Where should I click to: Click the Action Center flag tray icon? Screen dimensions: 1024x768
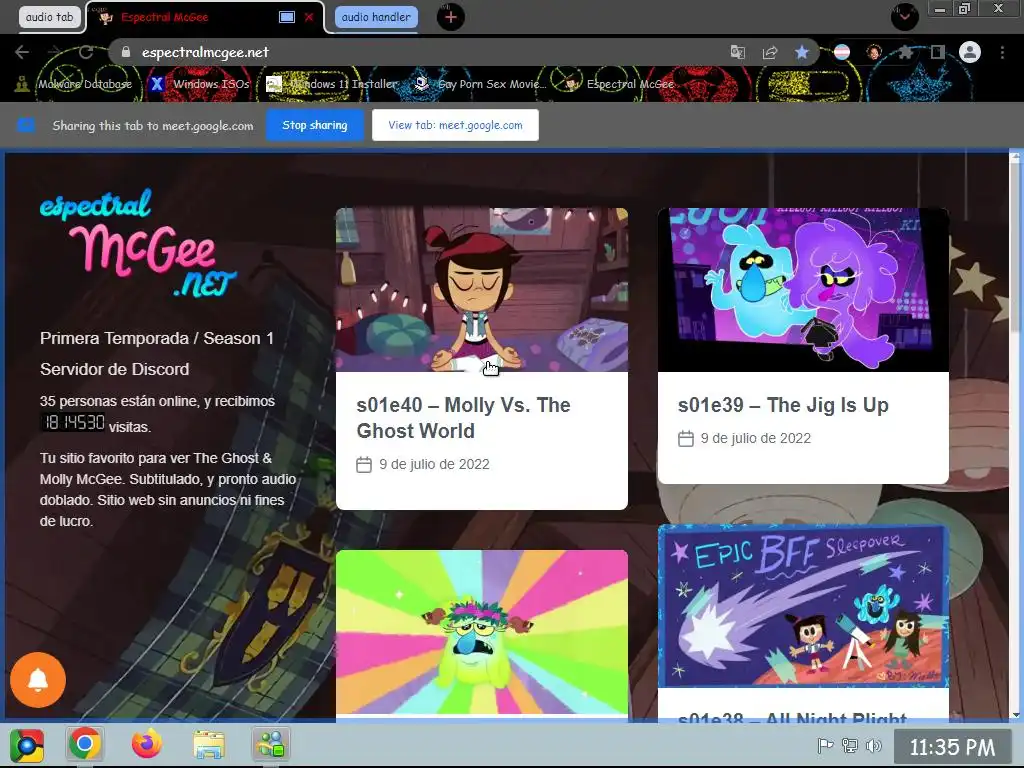pos(825,746)
